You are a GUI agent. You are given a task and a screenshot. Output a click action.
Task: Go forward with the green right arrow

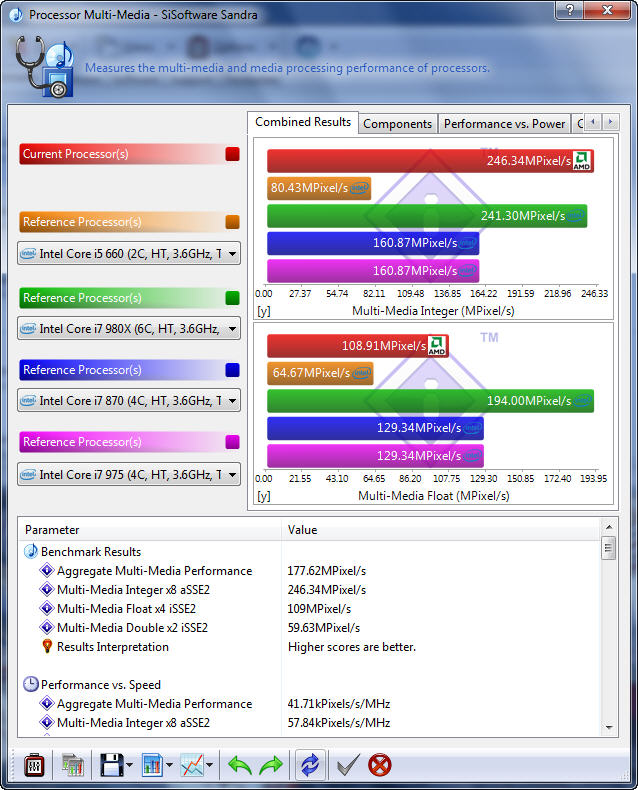tap(271, 765)
